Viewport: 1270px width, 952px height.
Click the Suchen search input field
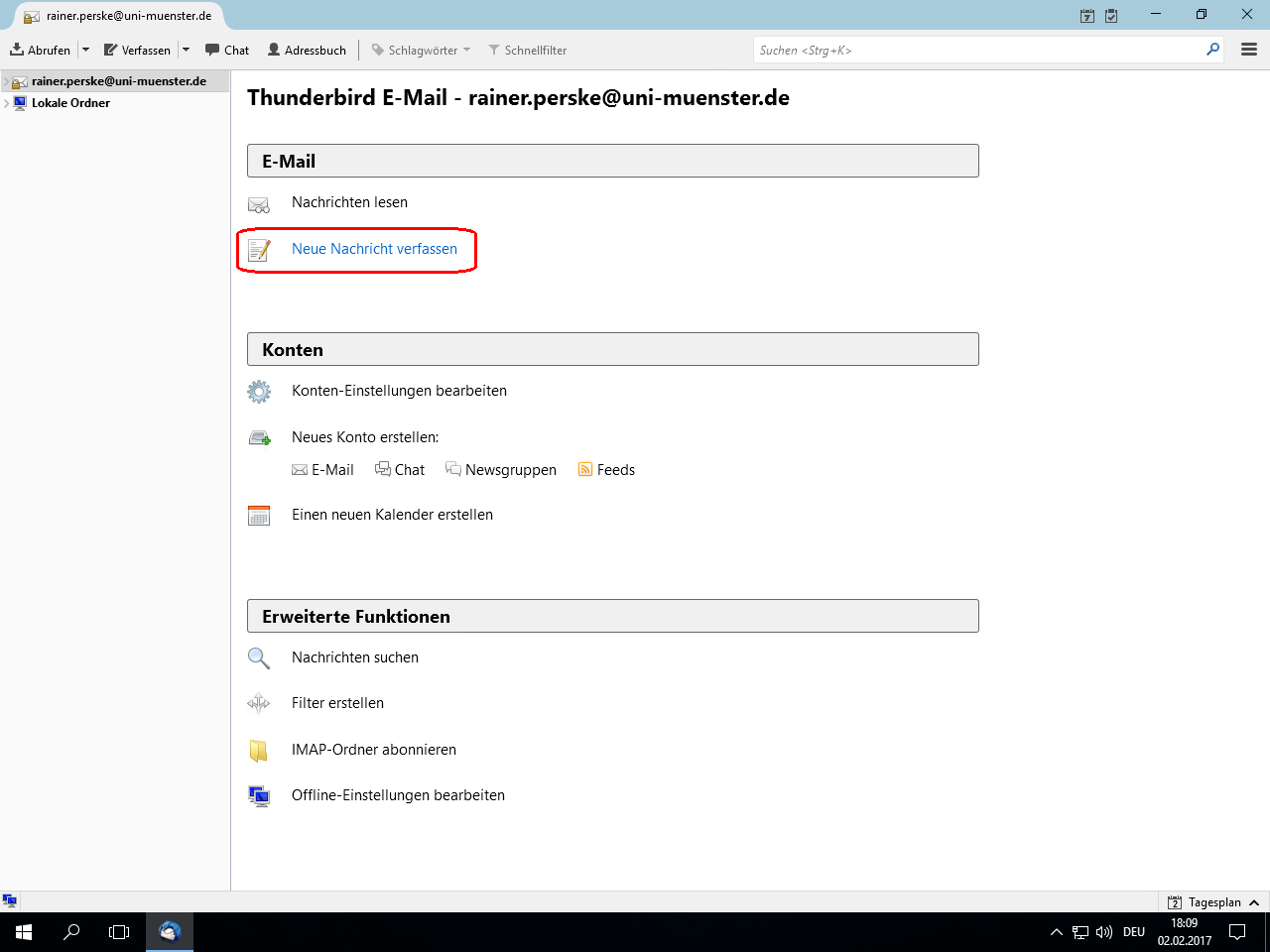977,50
